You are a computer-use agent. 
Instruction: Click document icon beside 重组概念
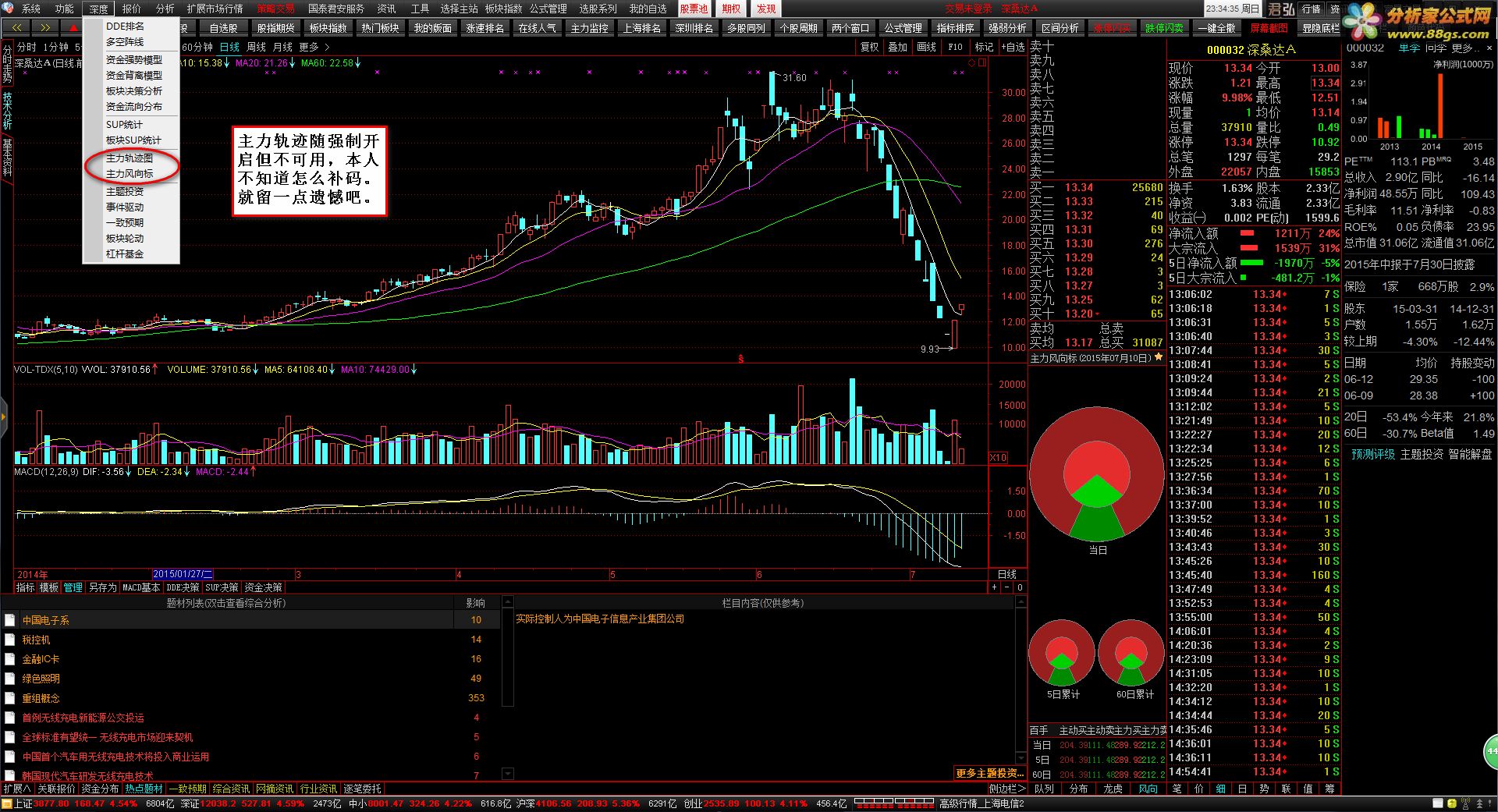tap(10, 698)
